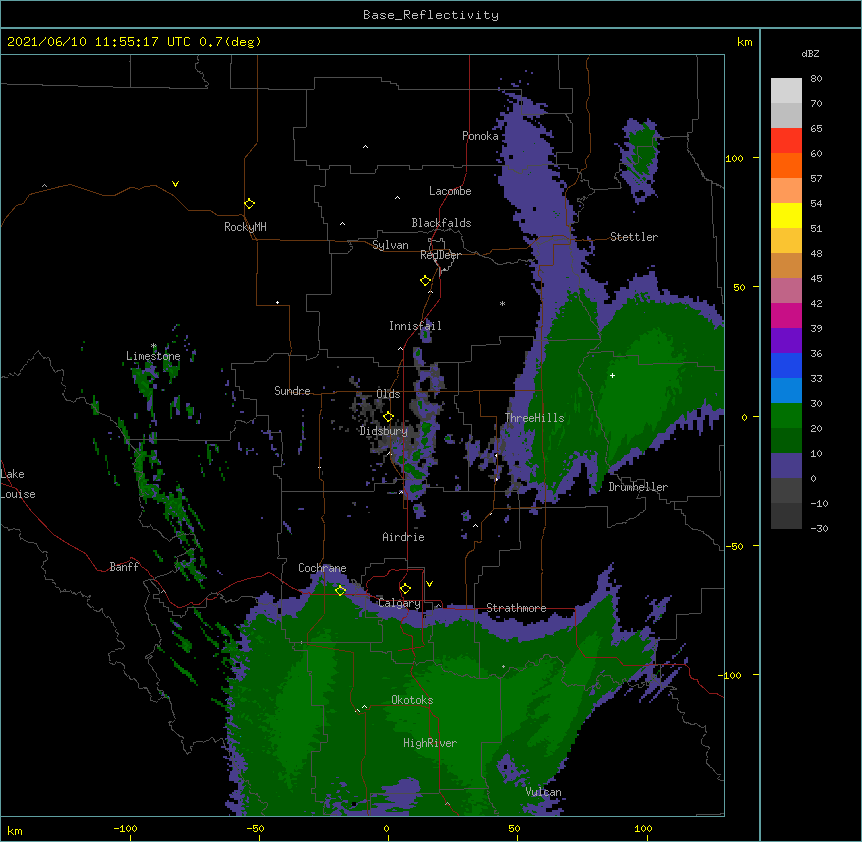Click the white asterisk marker east of Innisfail
862x842 pixels.
[502, 303]
